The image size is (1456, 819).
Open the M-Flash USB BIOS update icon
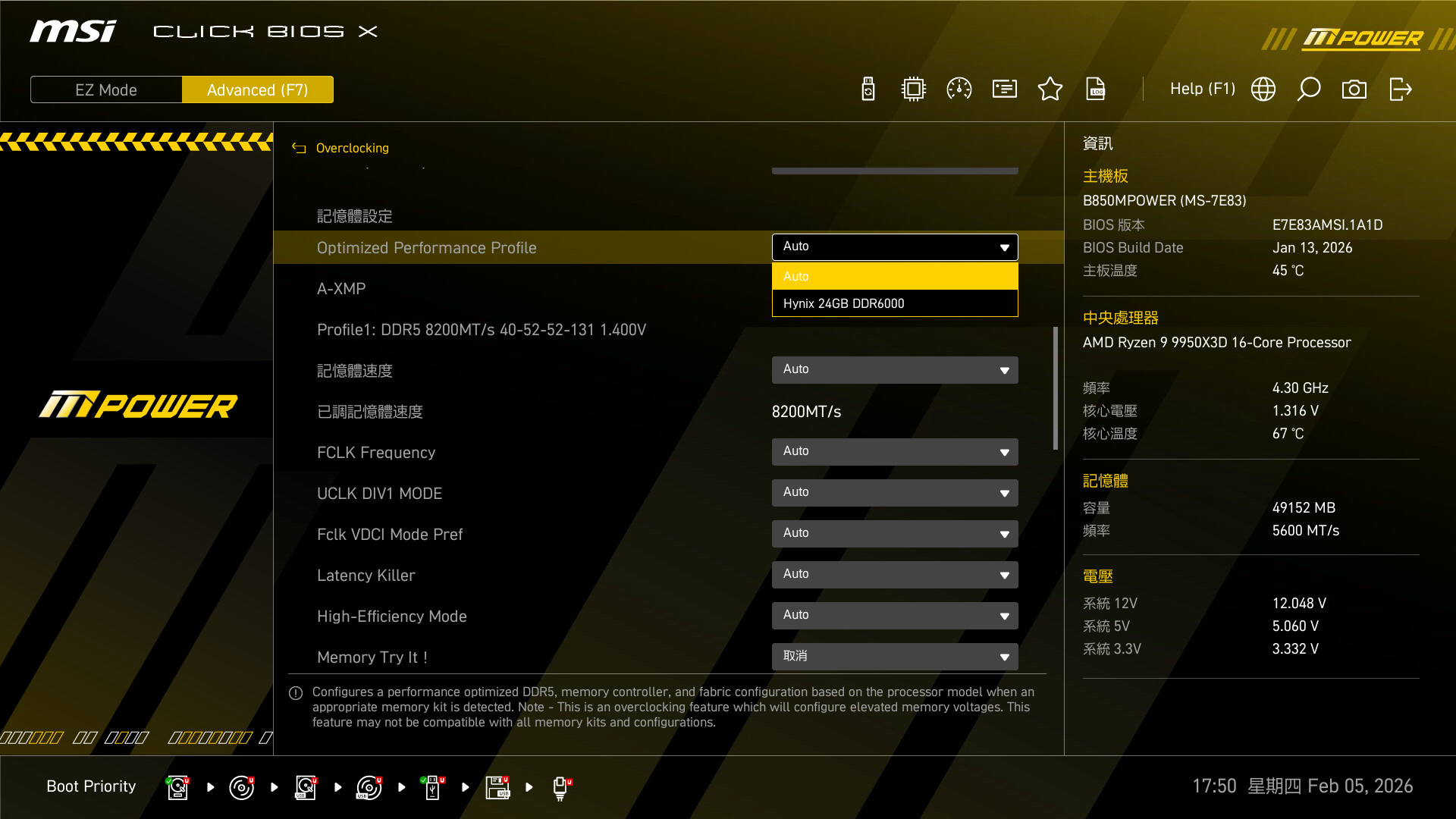[868, 89]
